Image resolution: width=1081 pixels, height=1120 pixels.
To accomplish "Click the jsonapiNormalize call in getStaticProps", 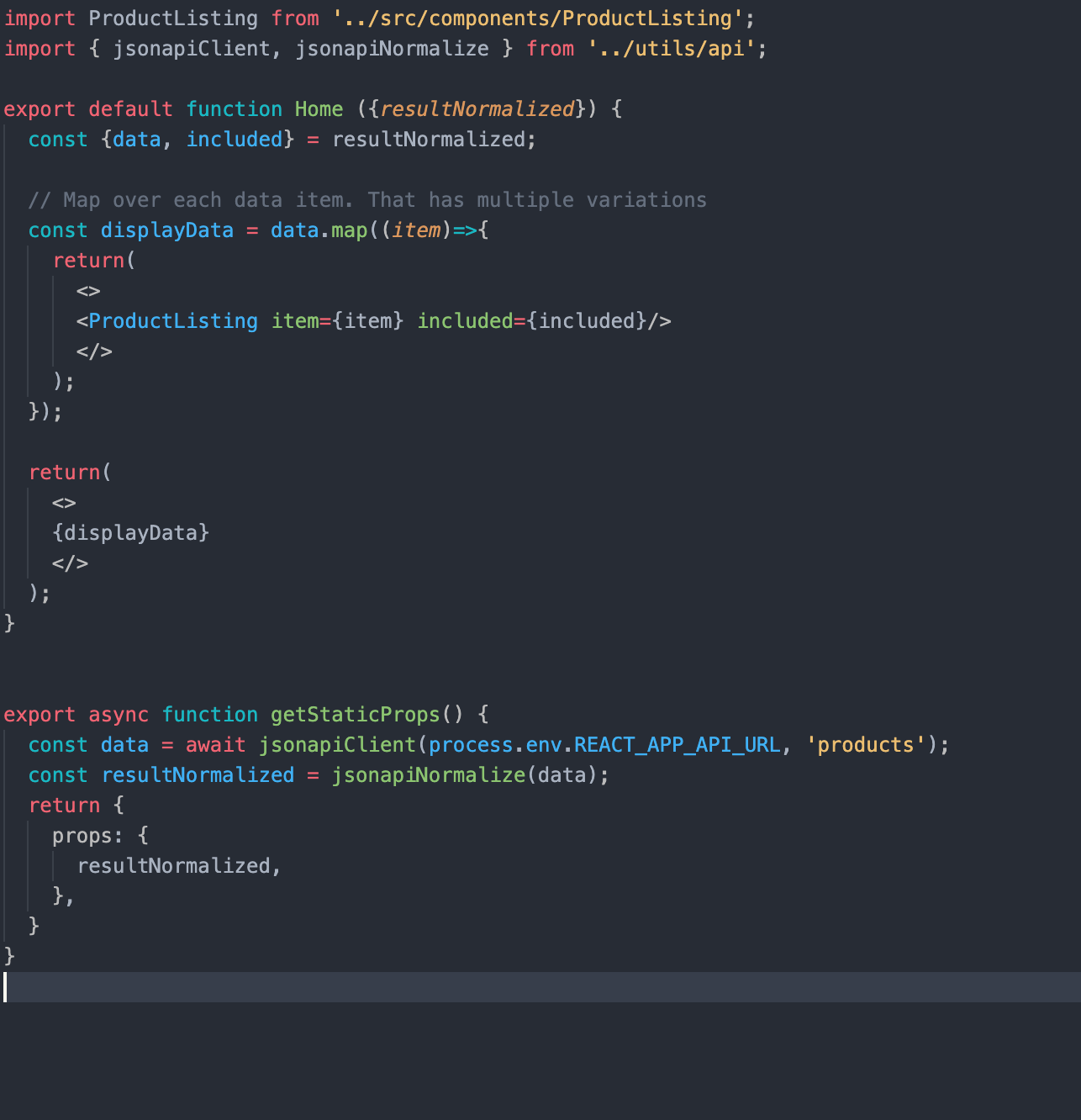I will [429, 774].
